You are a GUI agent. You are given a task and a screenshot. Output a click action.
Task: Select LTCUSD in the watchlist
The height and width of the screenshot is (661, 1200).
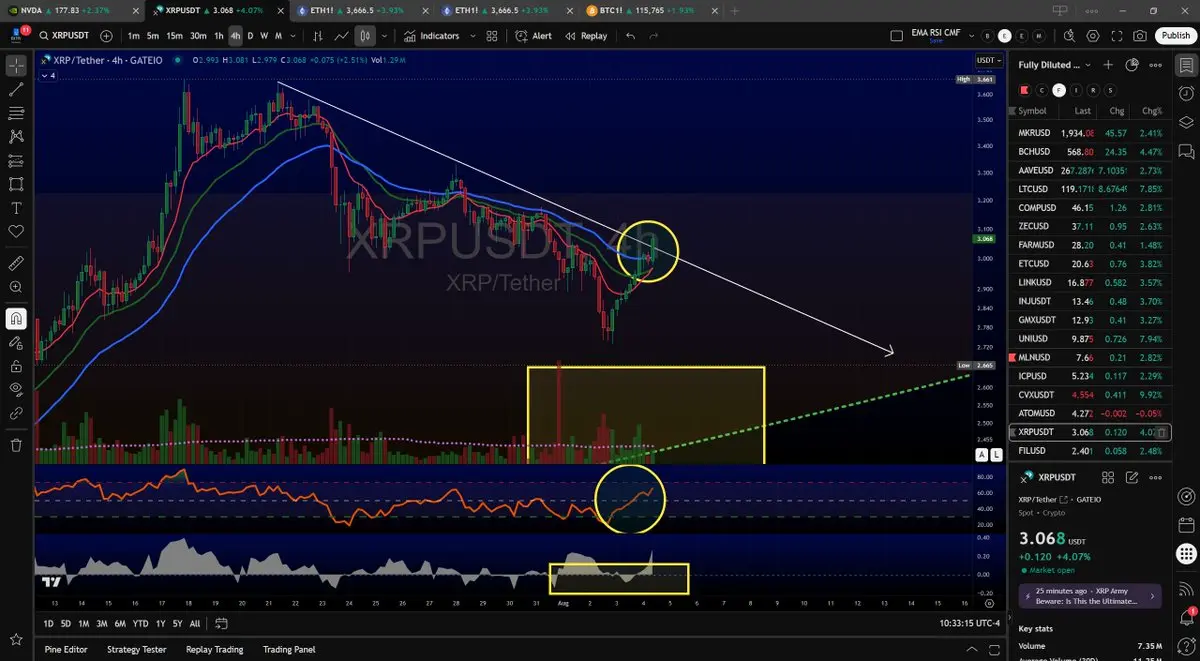click(x=1090, y=189)
